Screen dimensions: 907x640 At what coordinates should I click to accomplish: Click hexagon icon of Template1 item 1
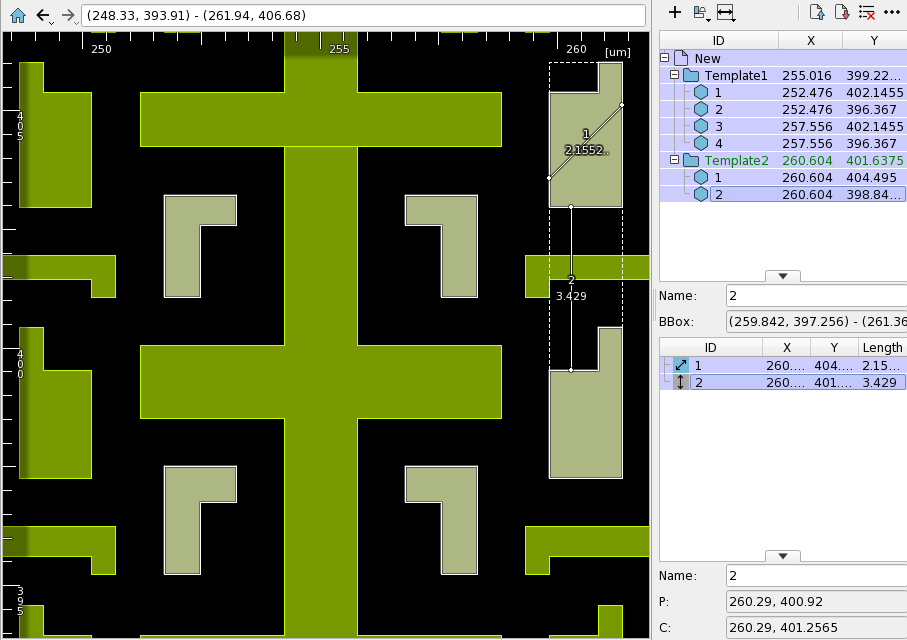click(x=701, y=93)
